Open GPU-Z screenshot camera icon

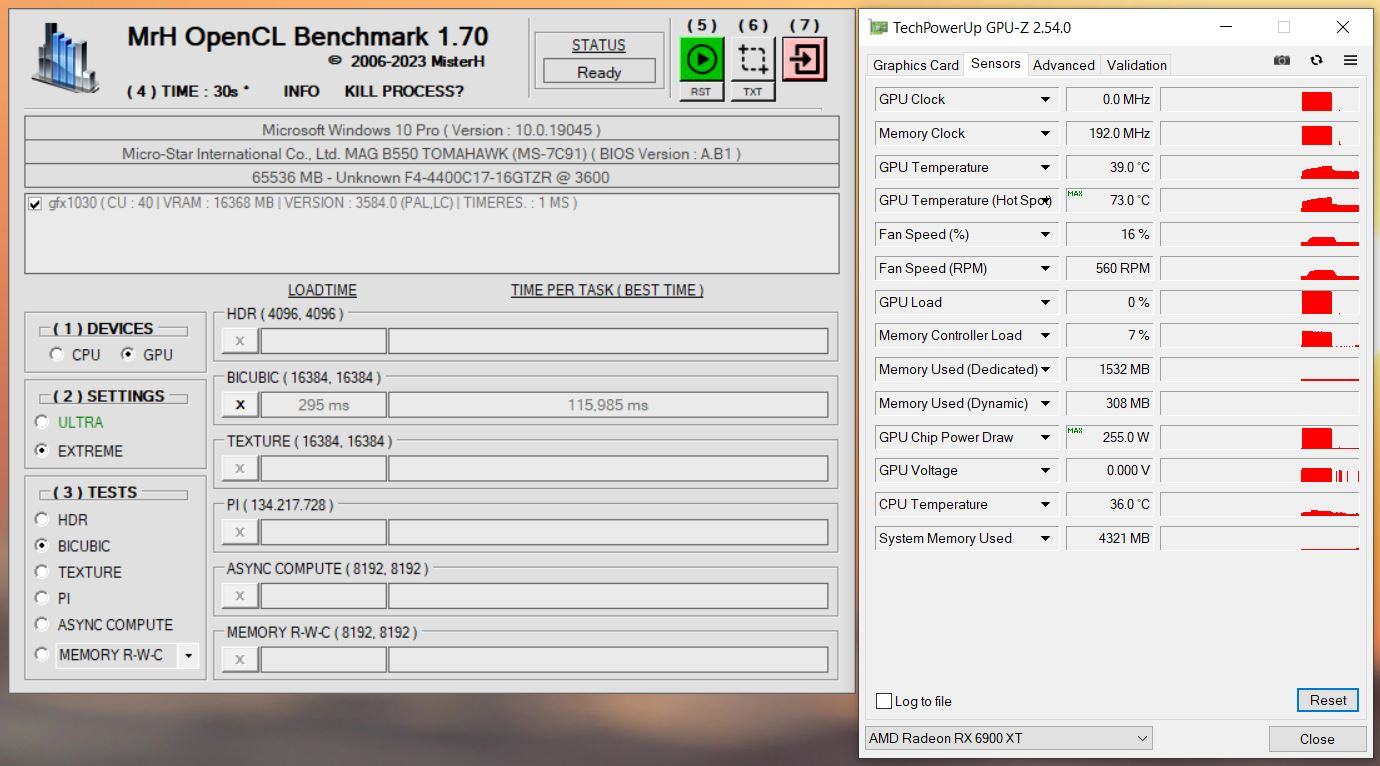(x=1282, y=61)
